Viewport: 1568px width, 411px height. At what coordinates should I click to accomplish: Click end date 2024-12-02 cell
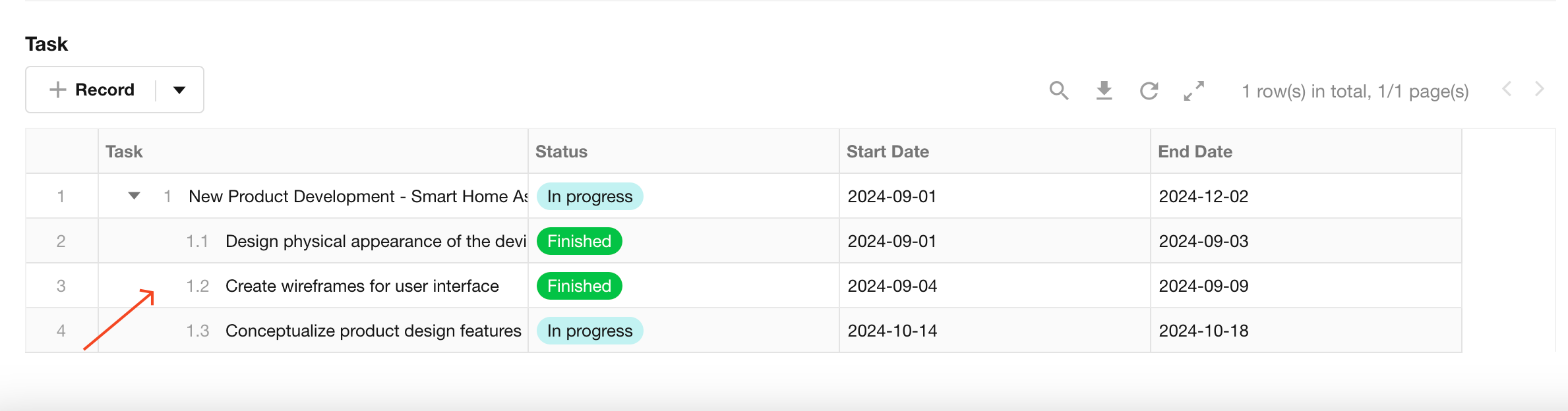tap(1203, 196)
